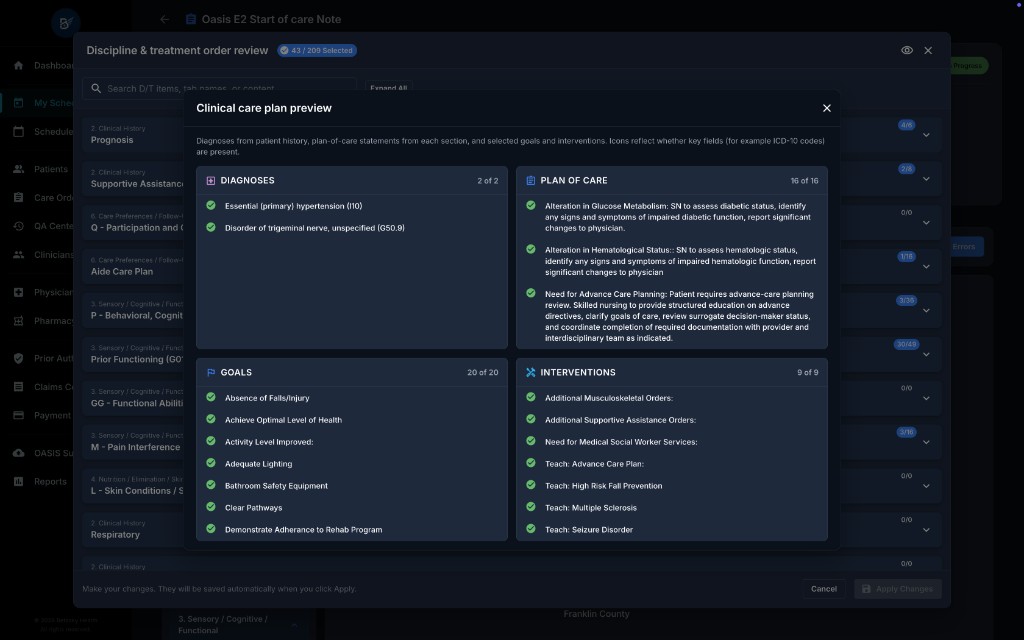Viewport: 1024px width, 640px height.
Task: Click check icon beside Essential hypertension (I10)
Action: click(x=211, y=205)
